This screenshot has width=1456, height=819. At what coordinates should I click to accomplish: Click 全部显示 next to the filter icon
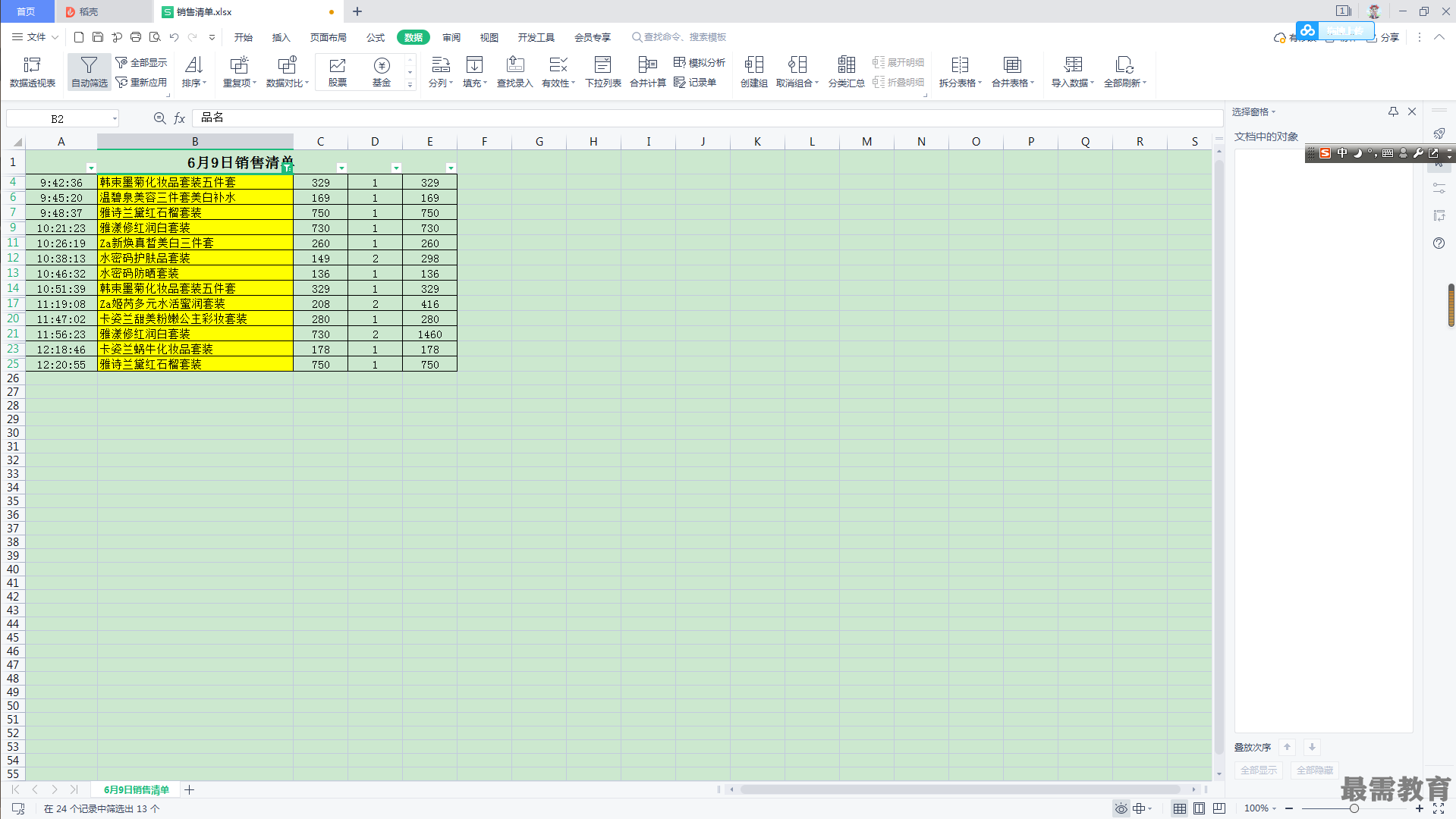click(x=141, y=62)
